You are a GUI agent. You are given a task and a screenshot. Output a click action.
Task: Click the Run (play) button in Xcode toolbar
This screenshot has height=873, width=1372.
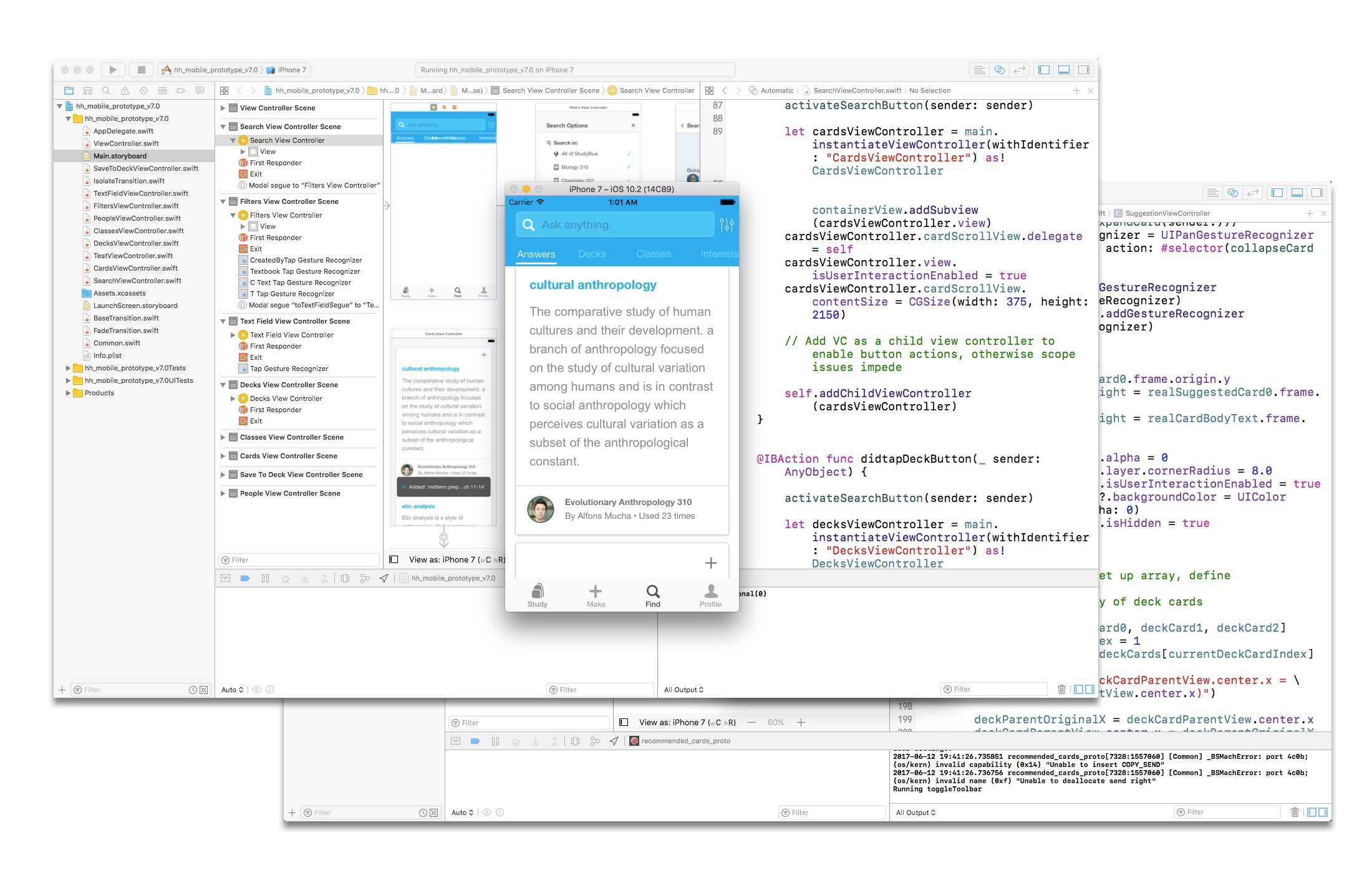click(x=113, y=70)
